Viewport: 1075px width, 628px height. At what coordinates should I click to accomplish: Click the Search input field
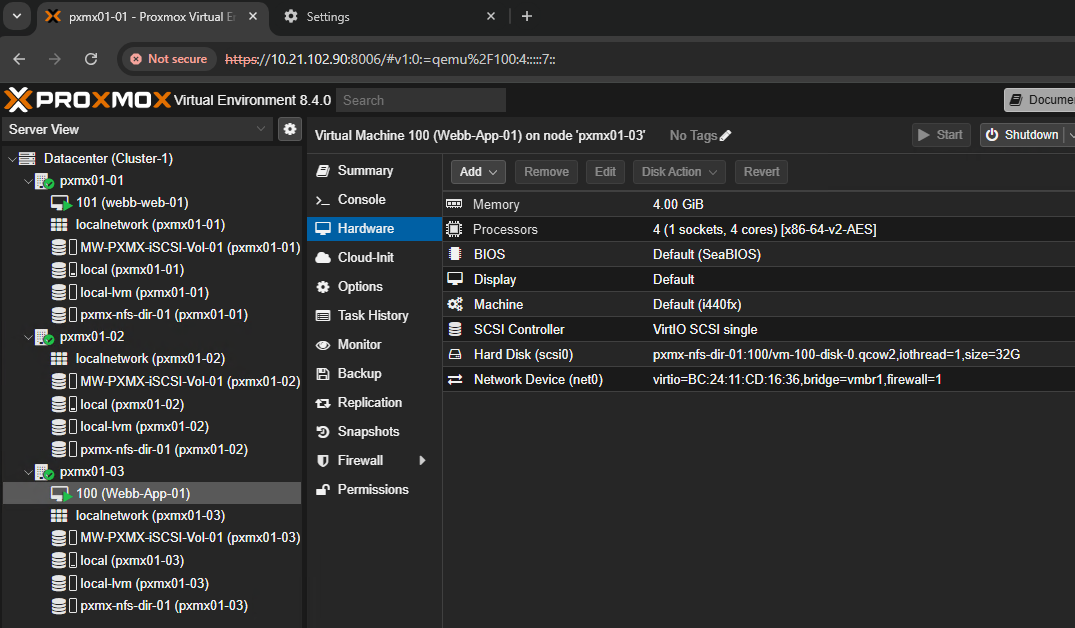420,99
